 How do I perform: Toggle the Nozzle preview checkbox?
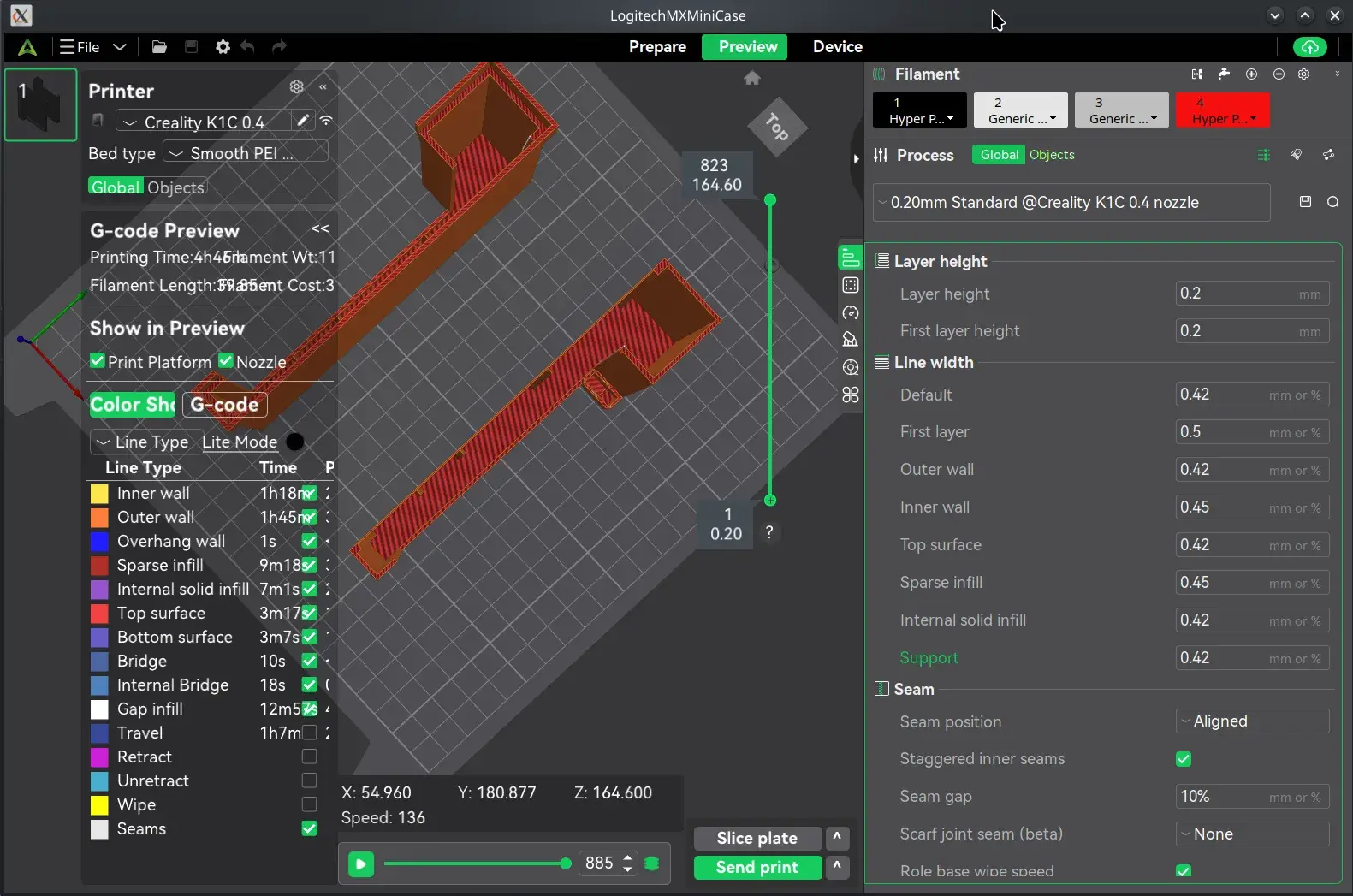(x=226, y=361)
